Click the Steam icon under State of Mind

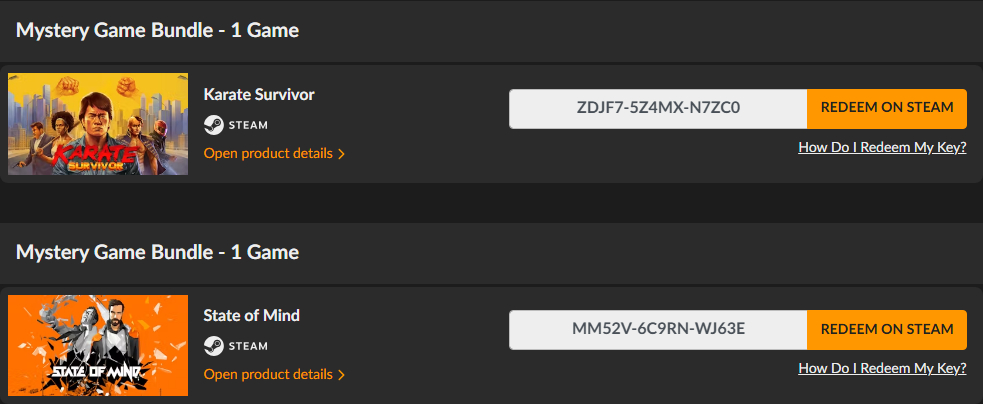(x=213, y=346)
